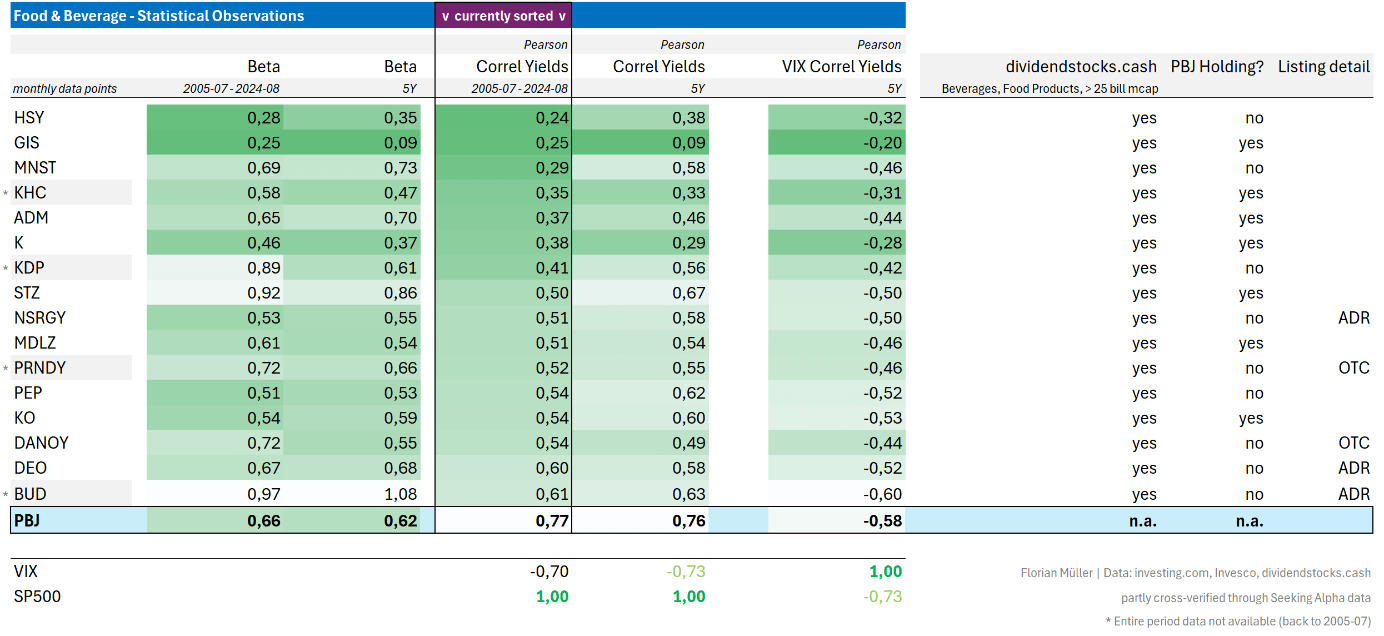This screenshot has width=1384, height=636.
Task: Click the 'Entire period data not available' footnote
Action: click(1239, 622)
